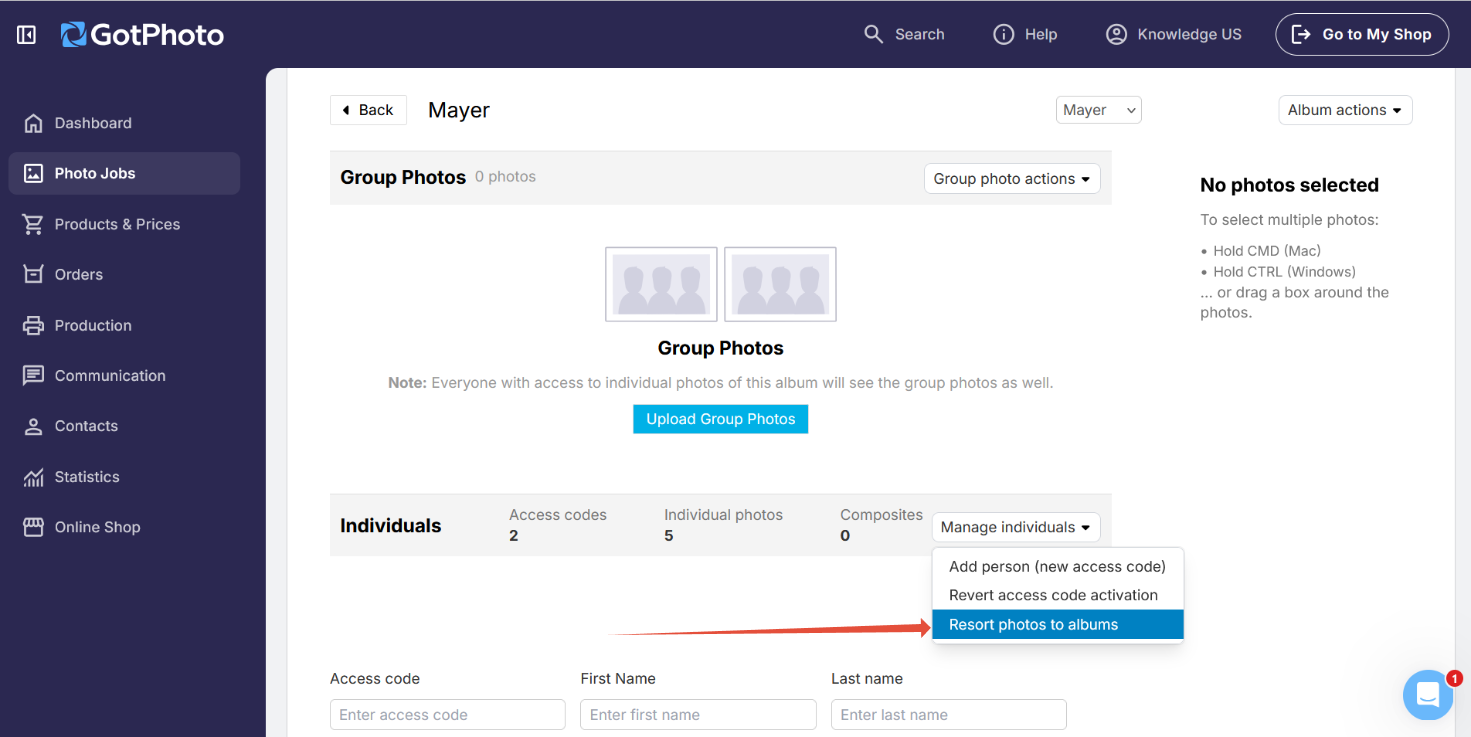Click the Back button
The width and height of the screenshot is (1471, 737).
point(368,110)
